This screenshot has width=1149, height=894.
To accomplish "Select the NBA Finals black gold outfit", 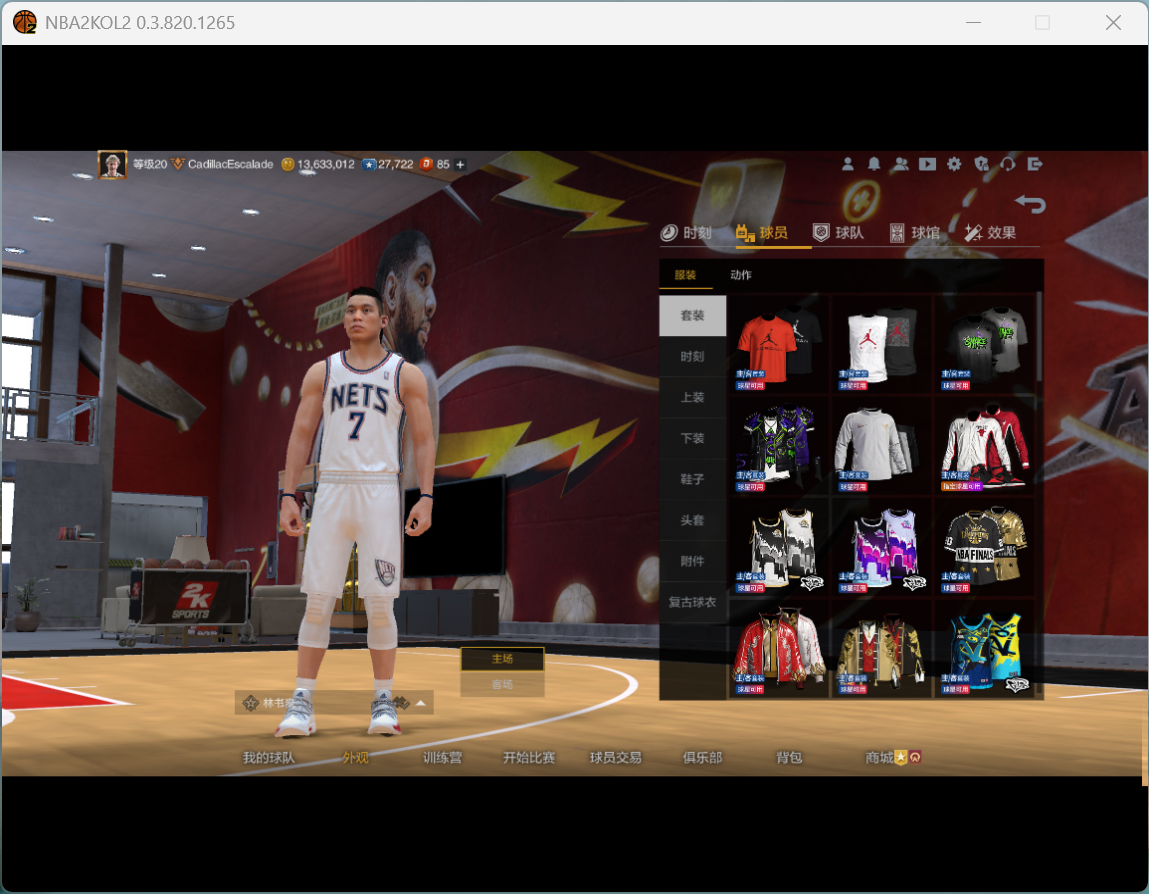I will [985, 547].
